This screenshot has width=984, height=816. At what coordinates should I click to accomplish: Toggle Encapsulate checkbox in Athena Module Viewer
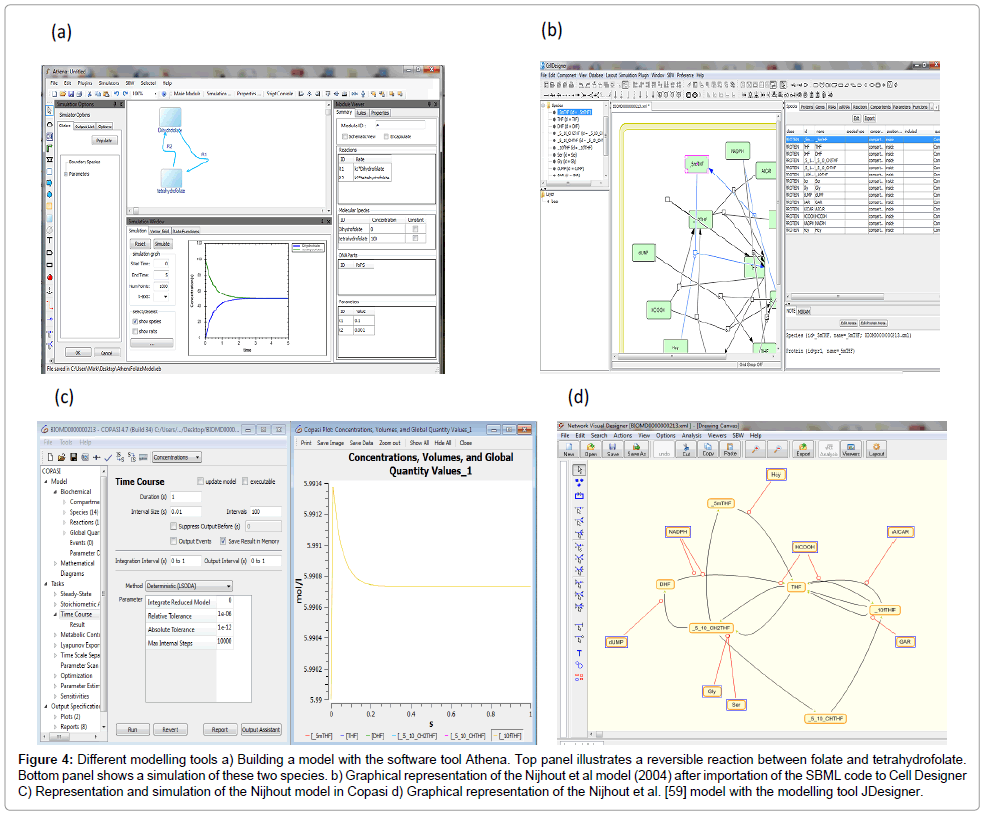pos(386,136)
